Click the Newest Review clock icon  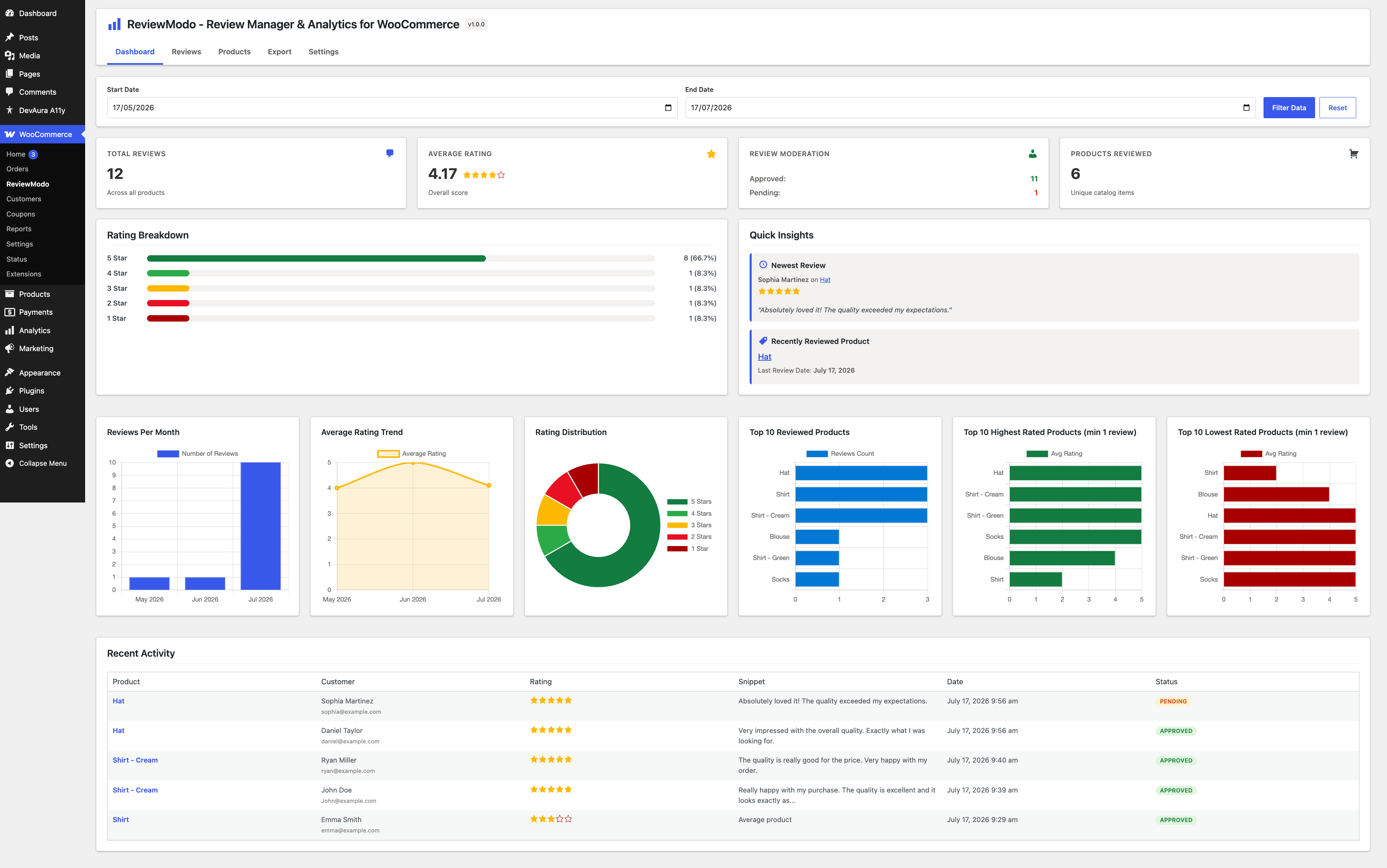tap(763, 265)
